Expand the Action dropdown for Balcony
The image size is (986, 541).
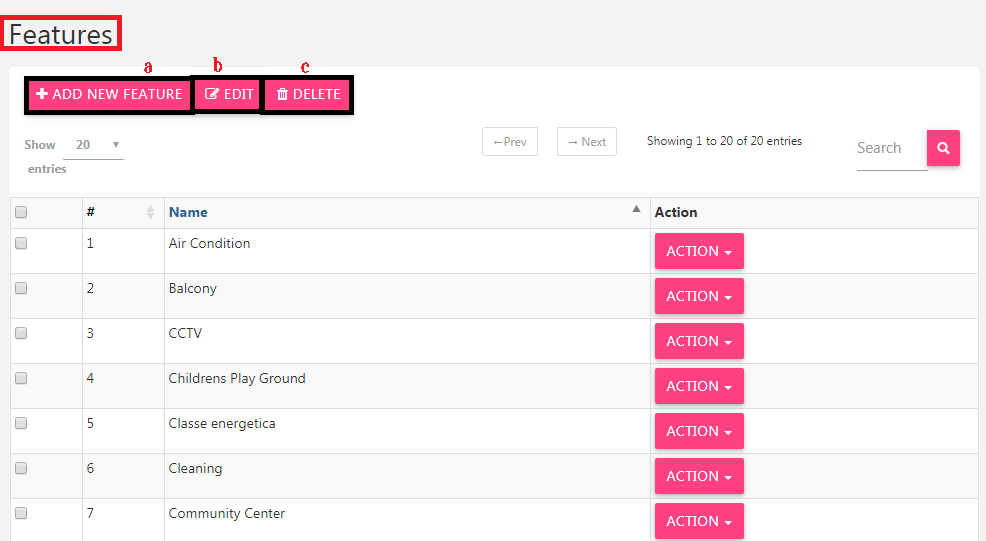pos(699,296)
